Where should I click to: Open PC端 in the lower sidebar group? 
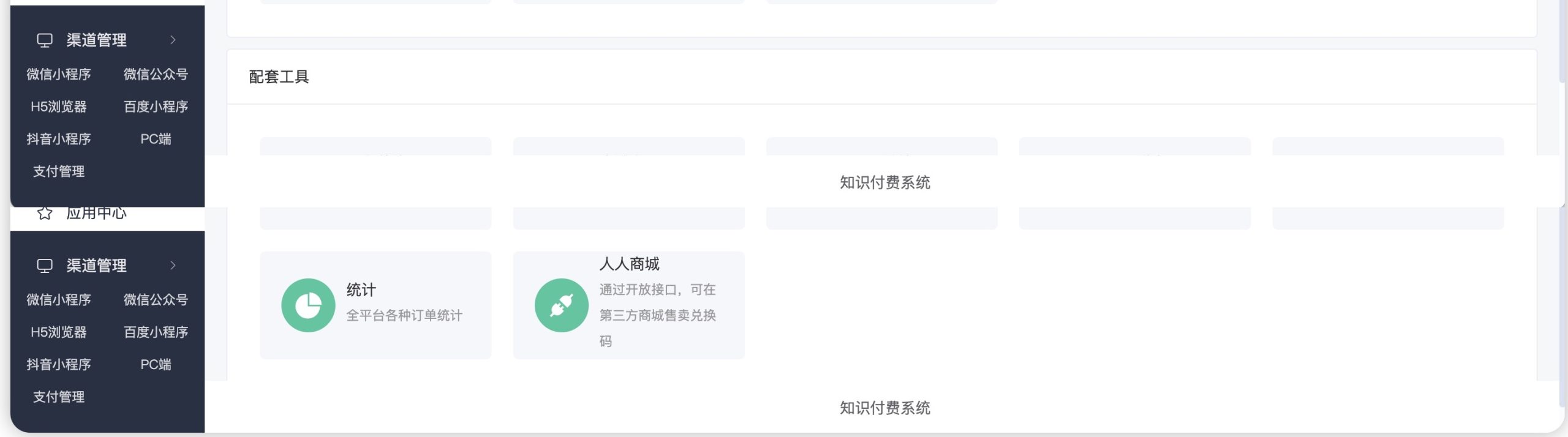[x=156, y=365]
